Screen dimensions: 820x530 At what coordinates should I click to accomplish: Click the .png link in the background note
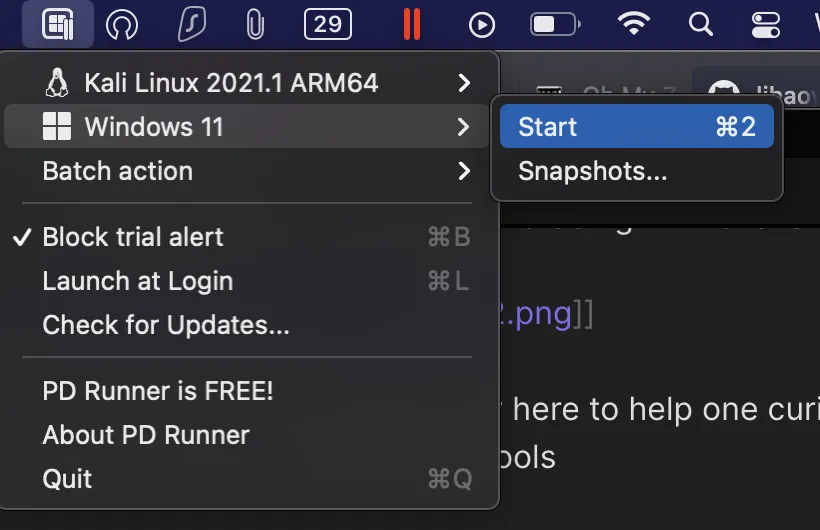[536, 314]
